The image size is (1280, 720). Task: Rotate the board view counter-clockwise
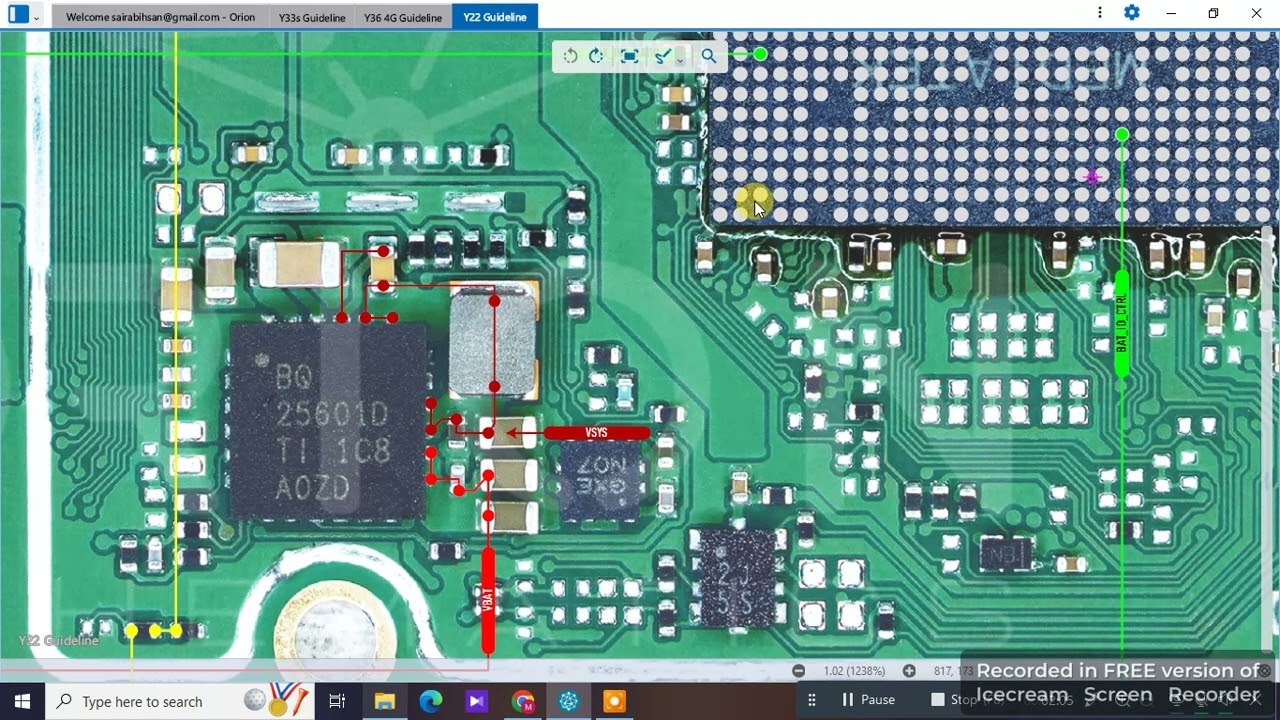coord(570,56)
